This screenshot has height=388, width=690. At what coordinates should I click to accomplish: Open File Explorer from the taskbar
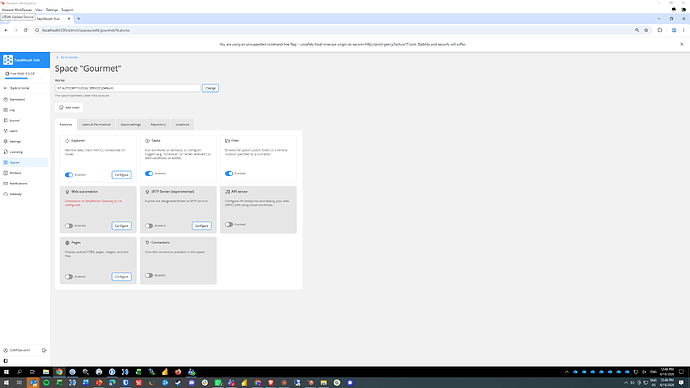pyautogui.click(x=46, y=372)
